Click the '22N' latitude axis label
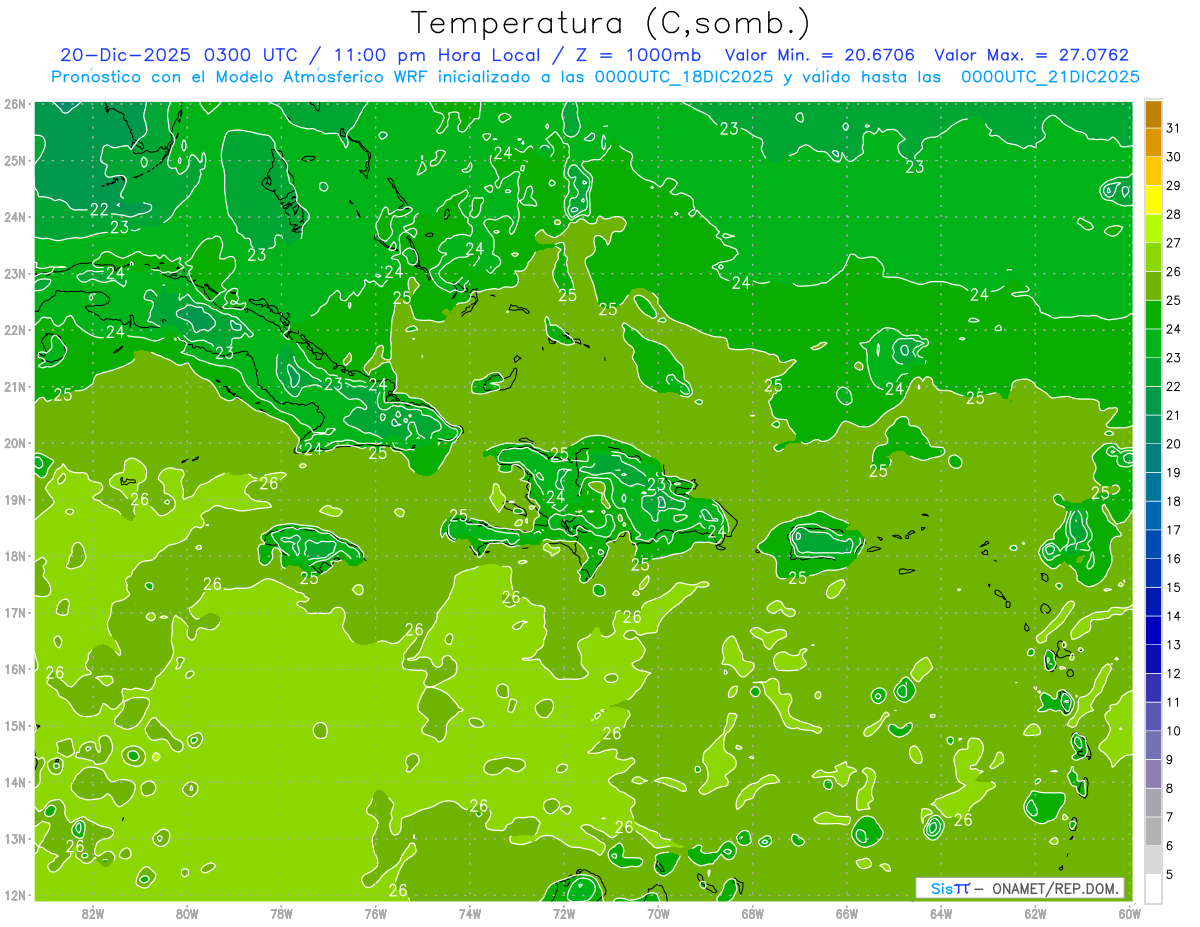The height and width of the screenshot is (927, 1200). [15, 330]
